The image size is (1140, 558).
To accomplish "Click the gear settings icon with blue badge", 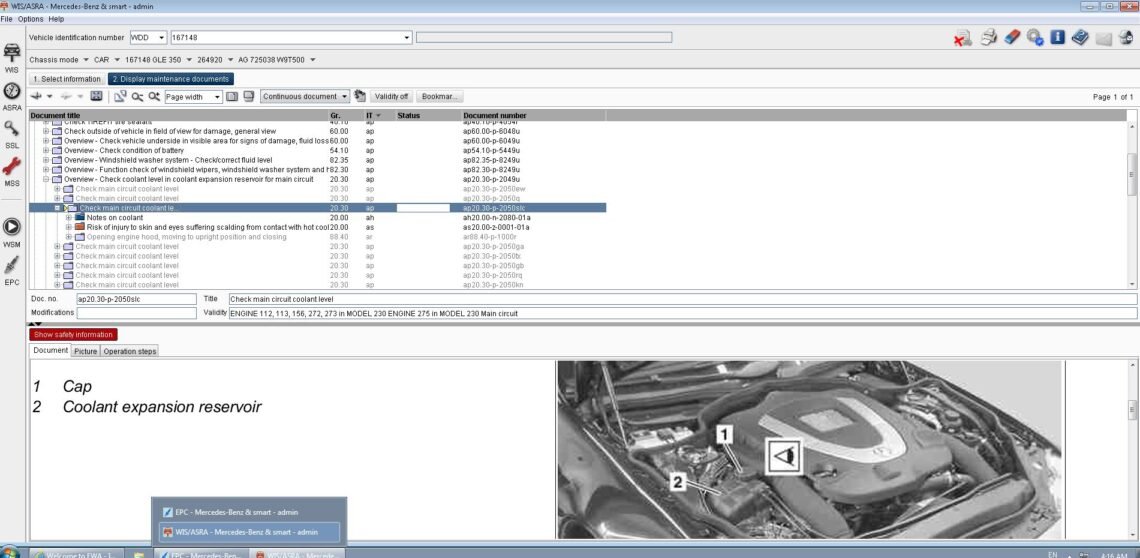I will (x=1035, y=38).
